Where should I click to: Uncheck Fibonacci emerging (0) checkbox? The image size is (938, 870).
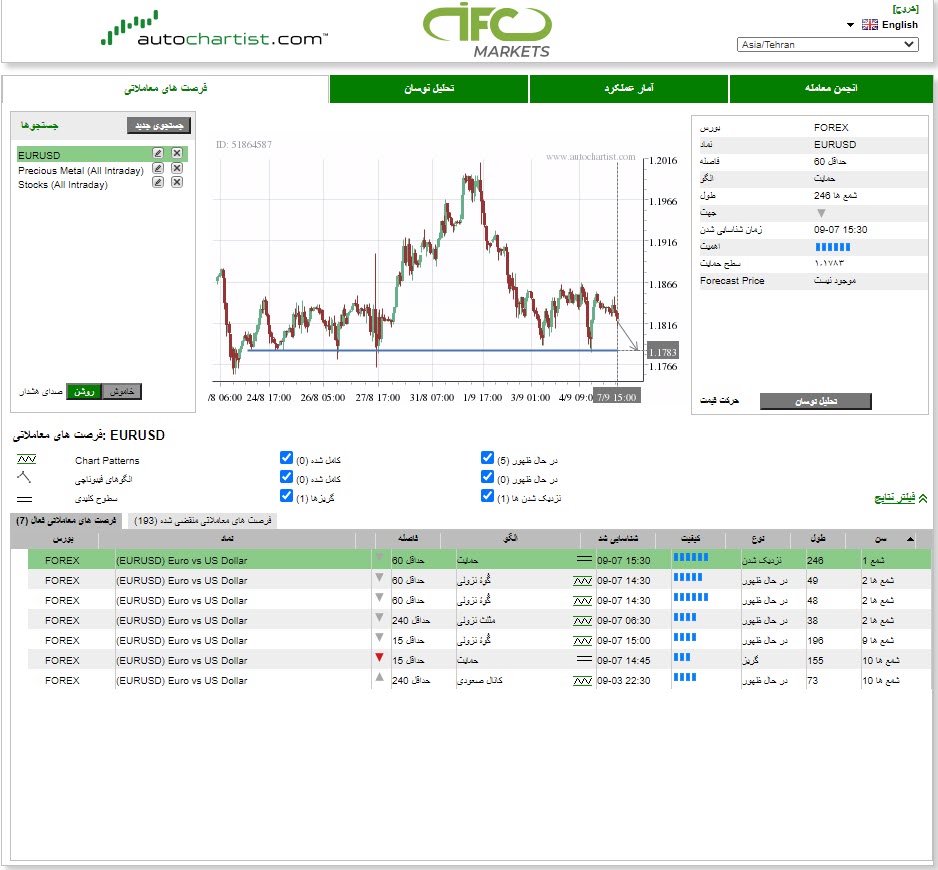click(488, 477)
